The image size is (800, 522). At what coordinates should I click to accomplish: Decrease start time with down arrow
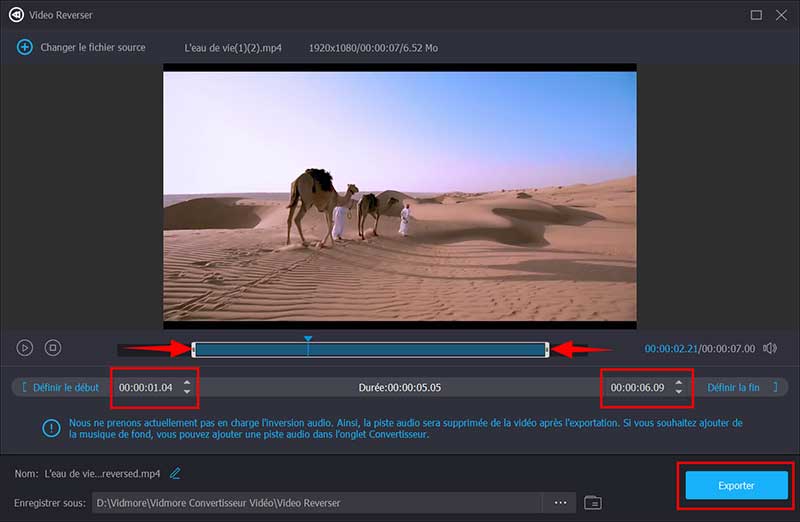(x=187, y=392)
